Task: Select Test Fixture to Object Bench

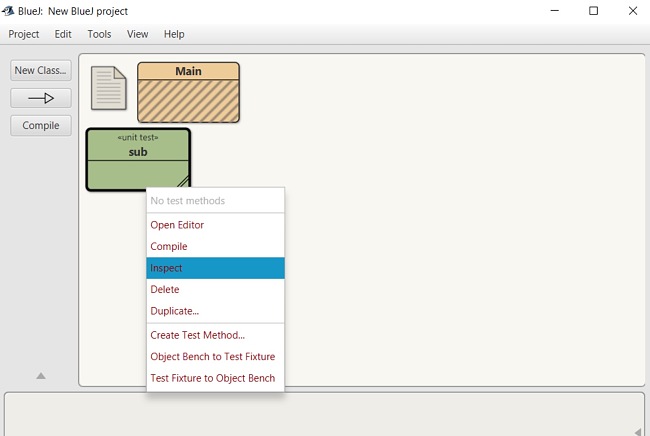Action: tap(216, 378)
